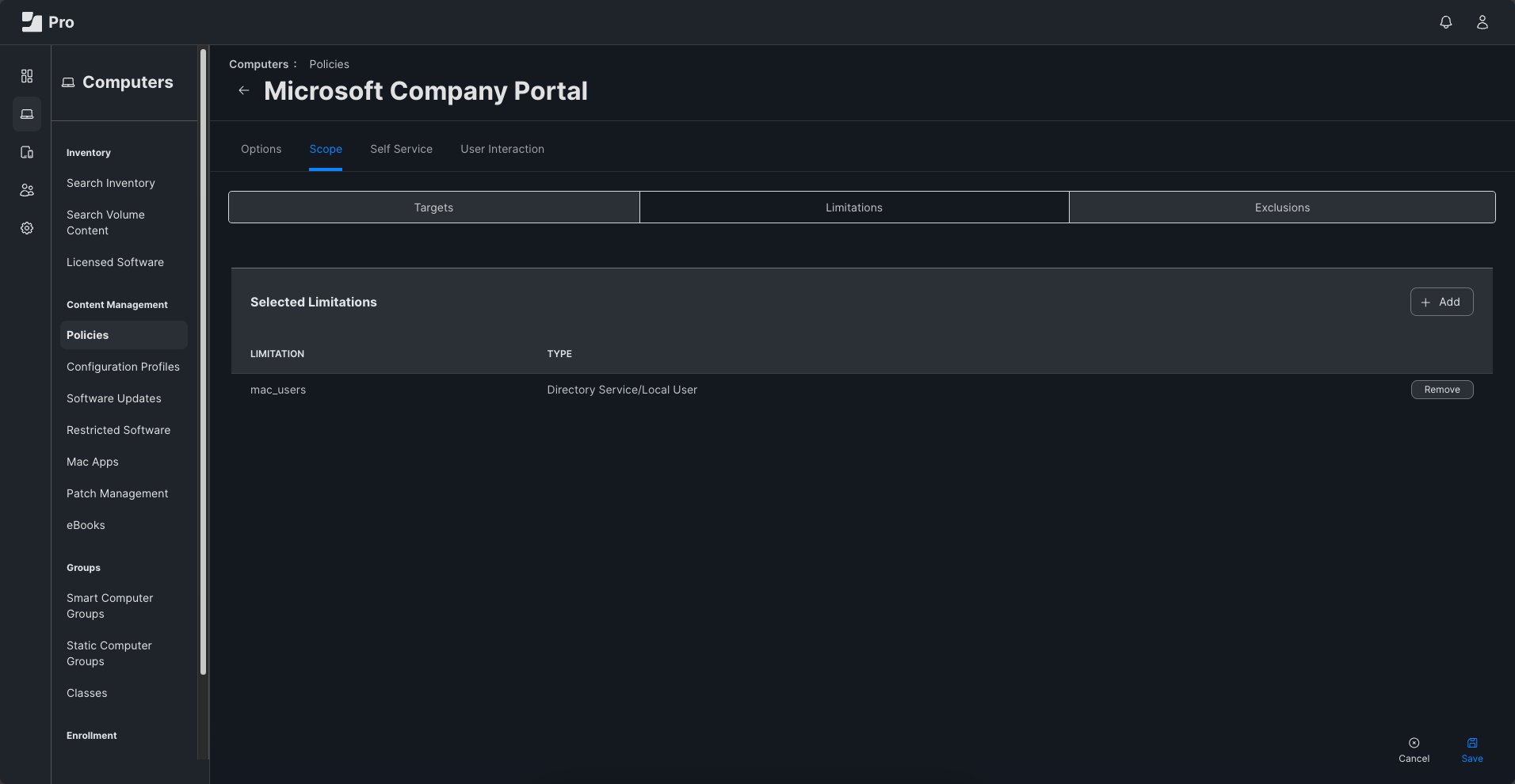Image resolution: width=1515 pixels, height=784 pixels.
Task: Switch to the Targets section
Action: [433, 207]
